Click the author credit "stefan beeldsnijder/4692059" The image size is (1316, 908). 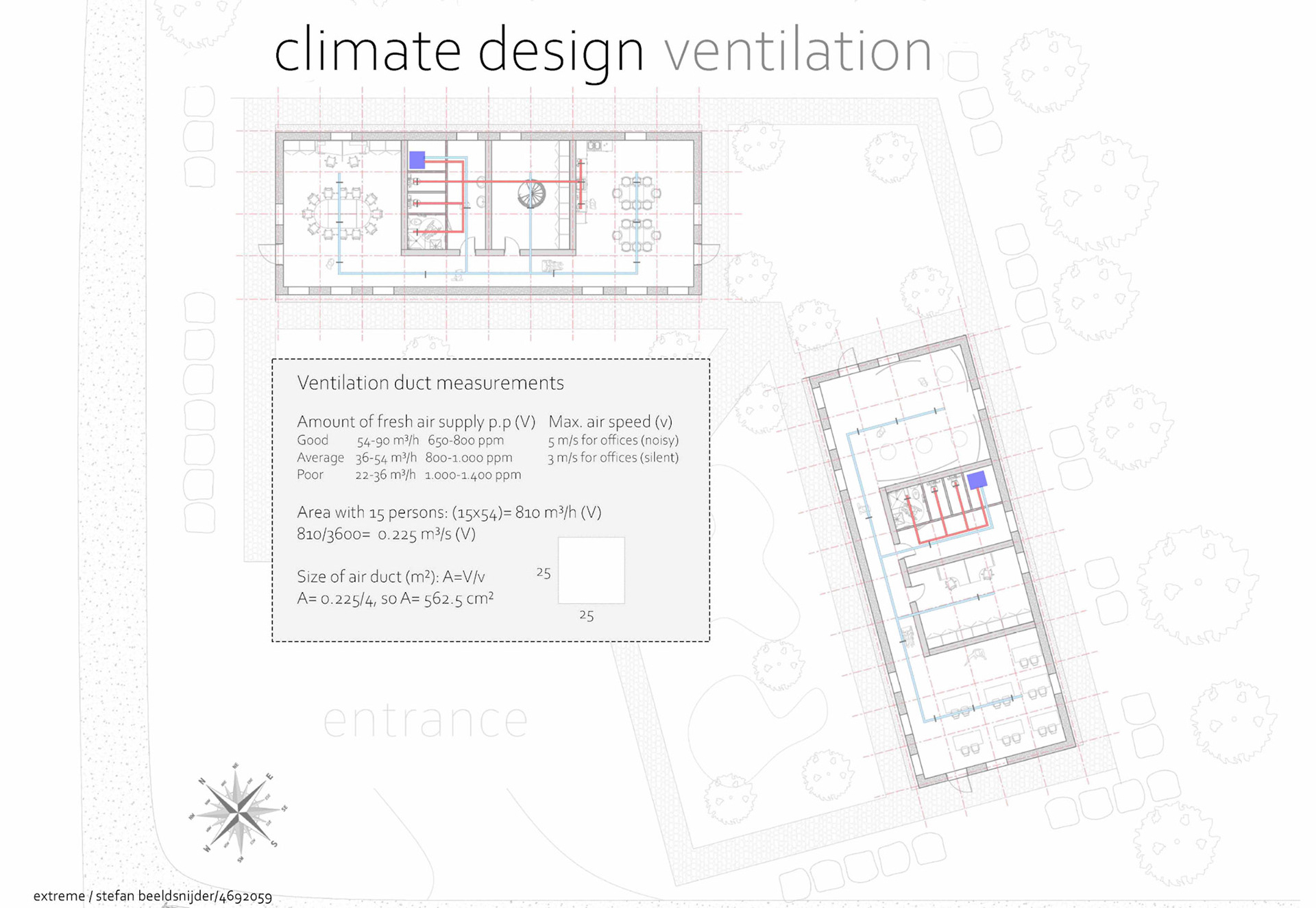(184, 896)
